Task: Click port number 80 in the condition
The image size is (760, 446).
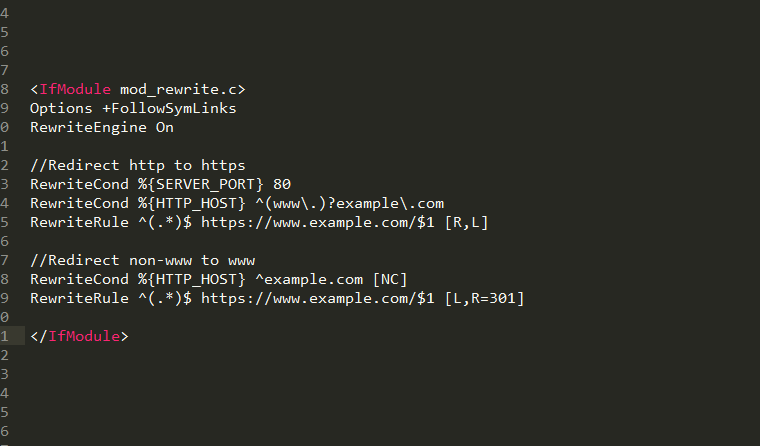Action: [x=282, y=184]
